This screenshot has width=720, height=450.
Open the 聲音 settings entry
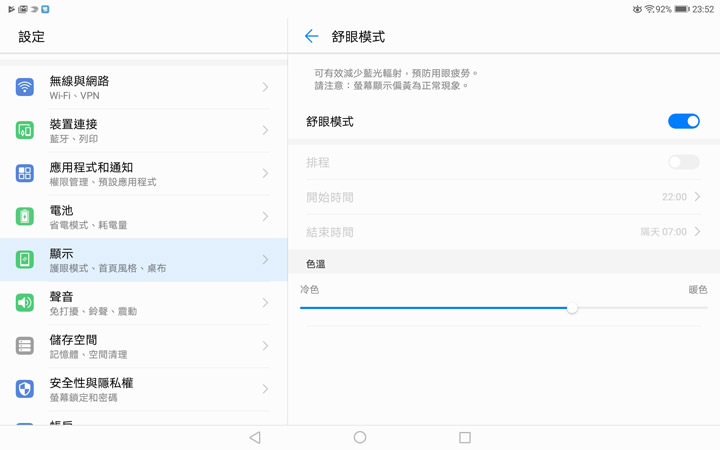tap(144, 303)
